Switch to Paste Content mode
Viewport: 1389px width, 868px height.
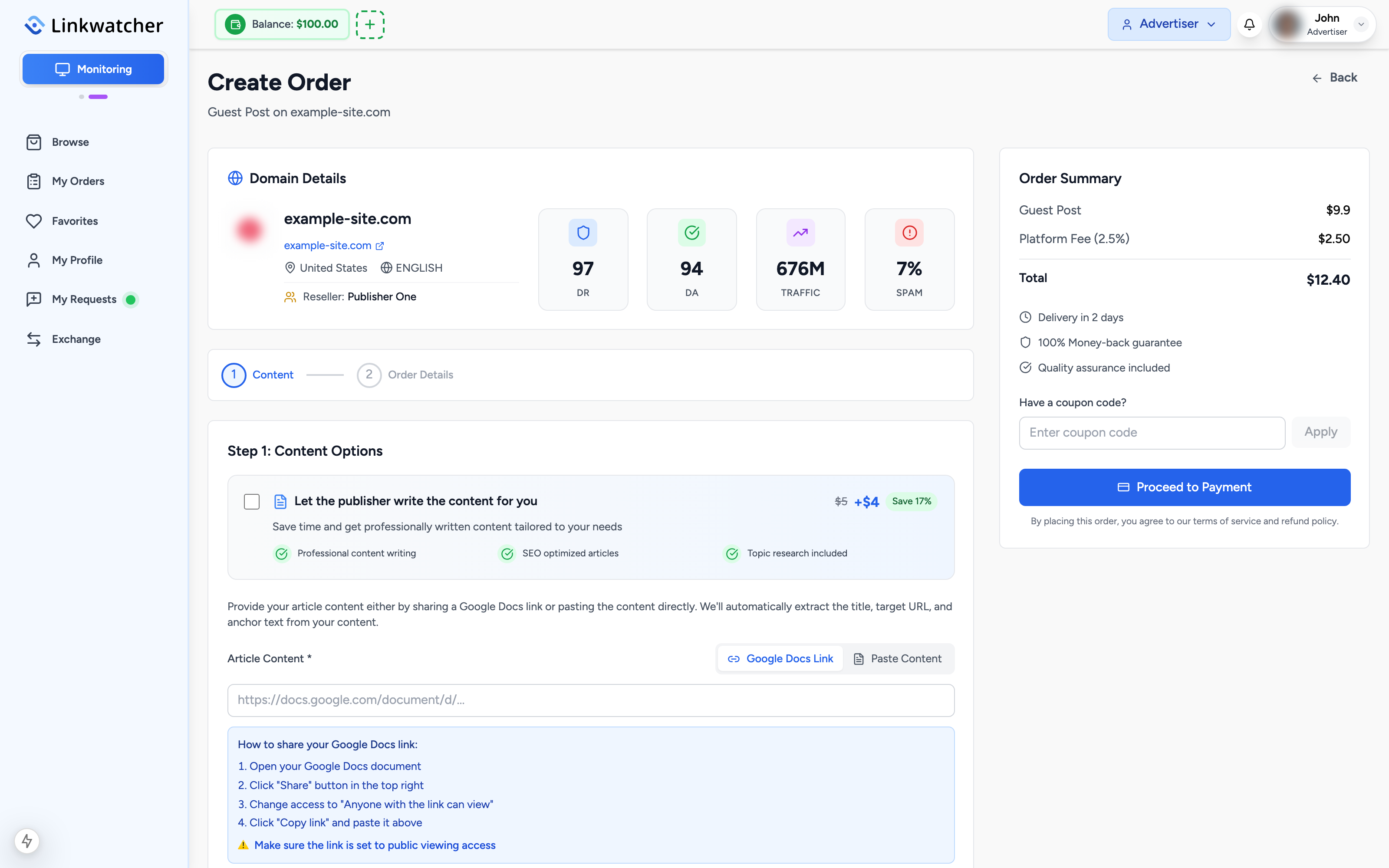click(x=897, y=658)
